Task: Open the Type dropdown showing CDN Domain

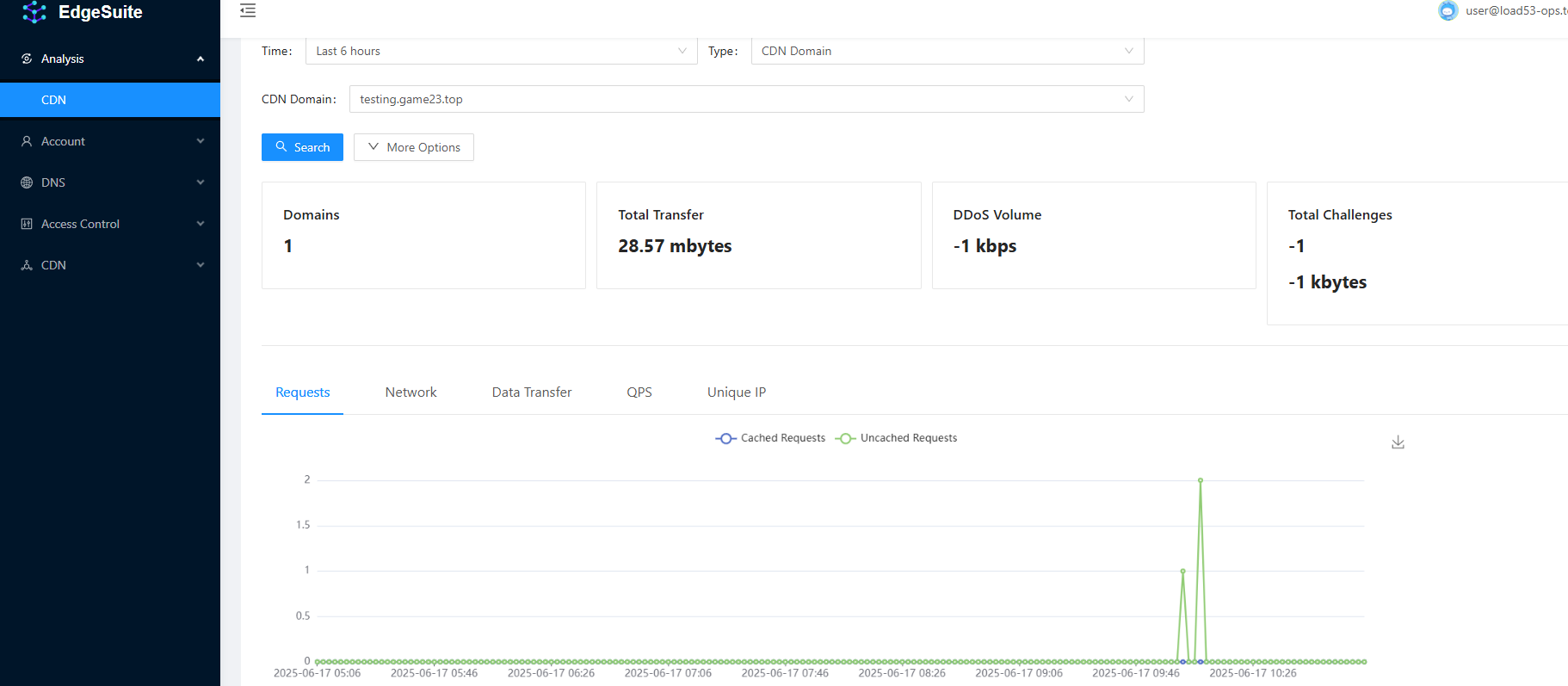Action: tap(947, 51)
